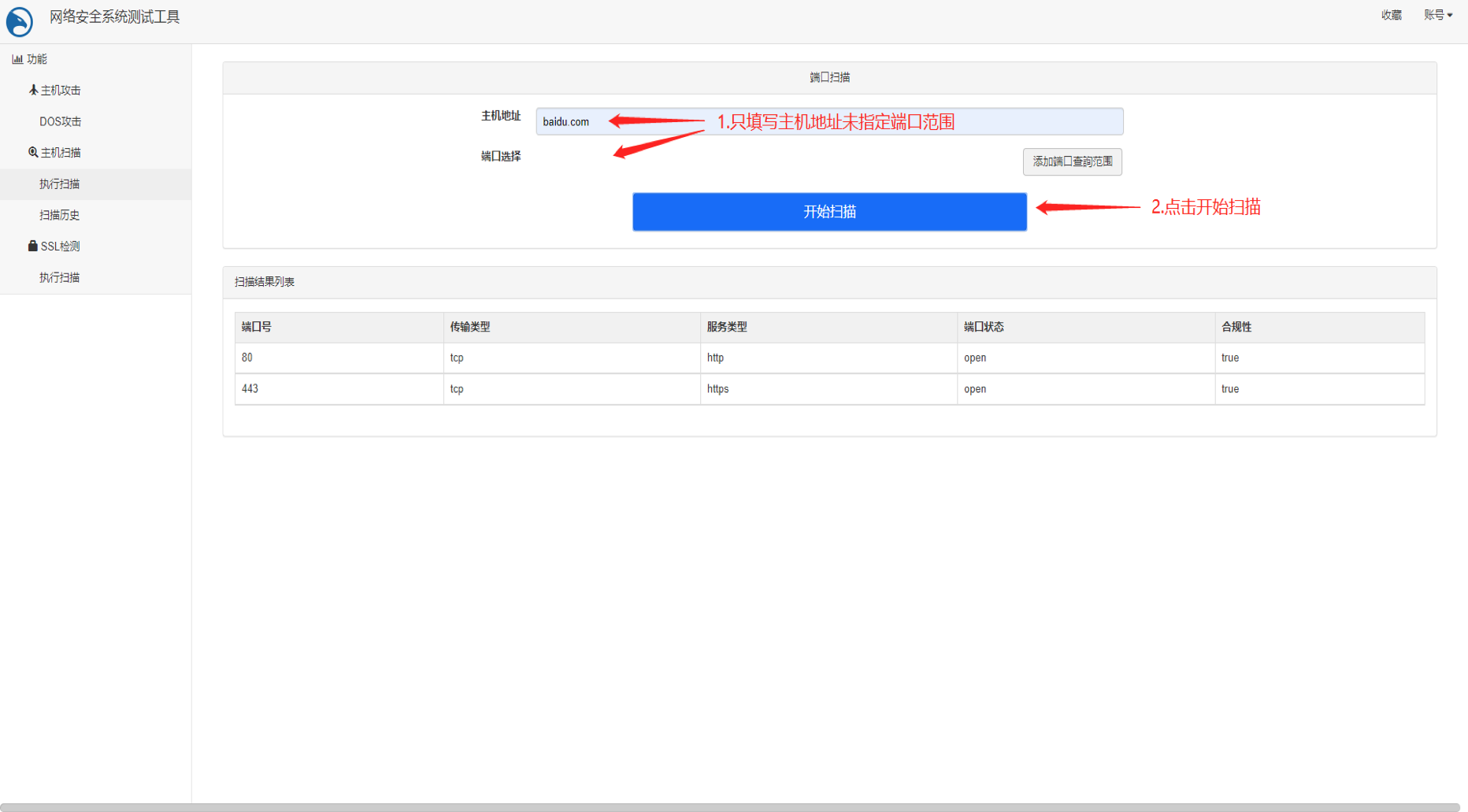
Task: Select 执行扫描 under 主机扫描
Action: (x=60, y=184)
